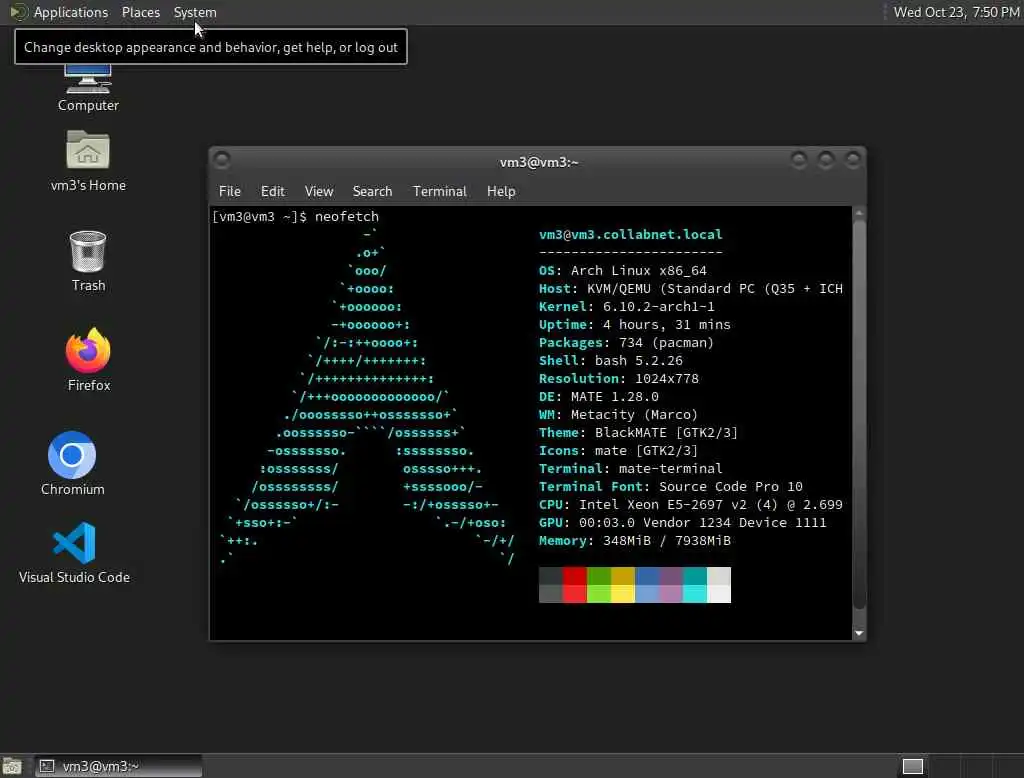Viewport: 1024px width, 778px height.
Task: Click the 'Uptime: 4 hours, 31 mins' line
Action: click(x=635, y=325)
